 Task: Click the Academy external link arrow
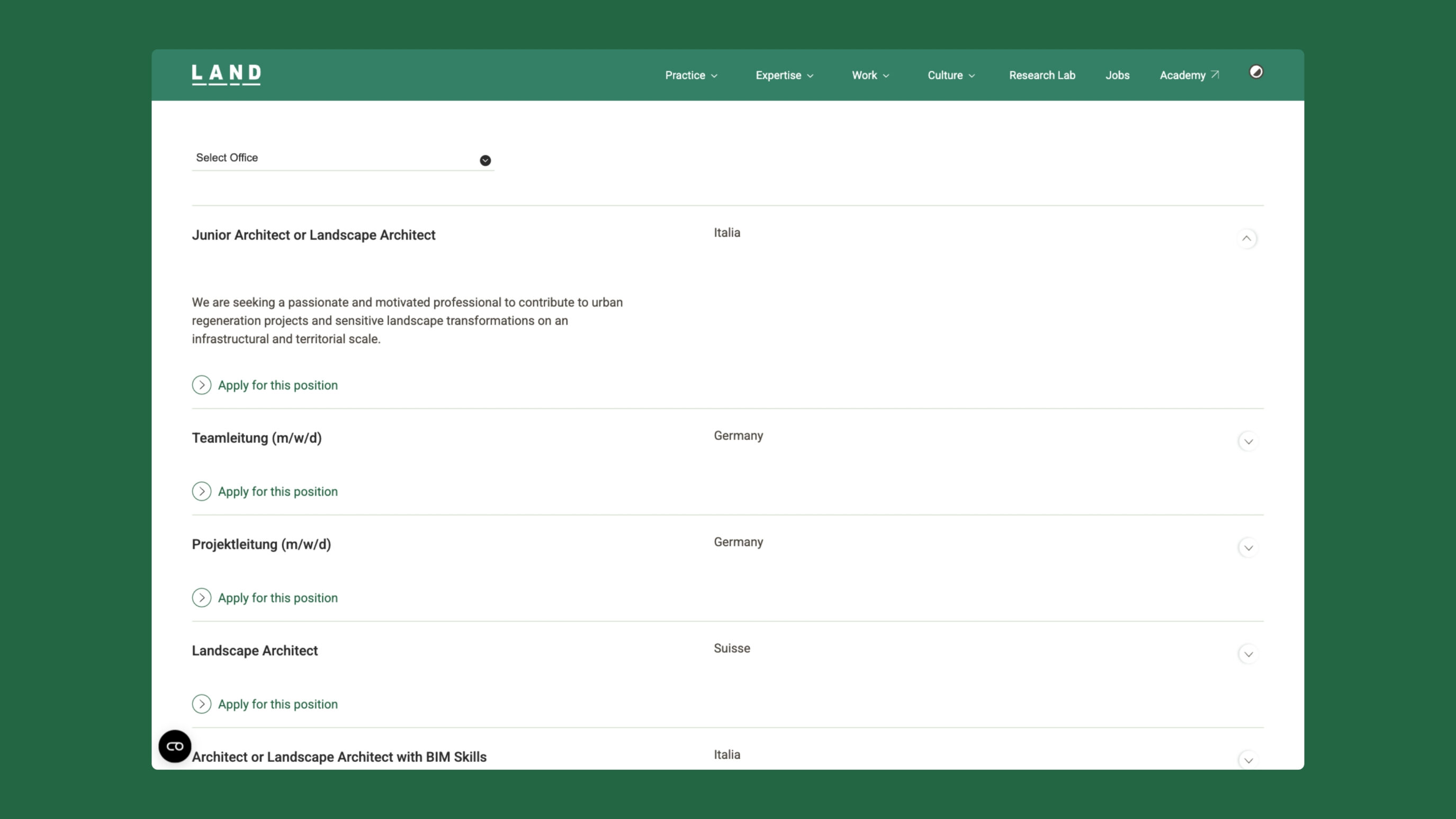(x=1215, y=75)
